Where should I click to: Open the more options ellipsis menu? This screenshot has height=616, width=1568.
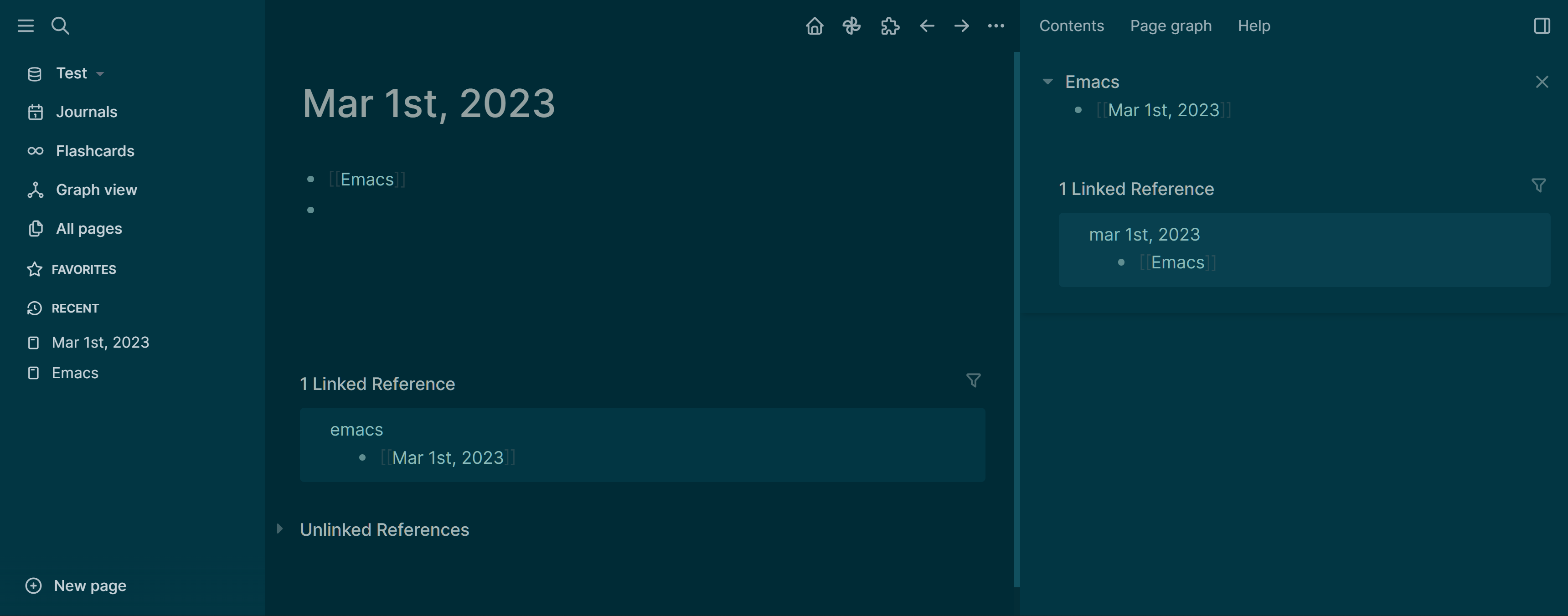click(x=996, y=26)
